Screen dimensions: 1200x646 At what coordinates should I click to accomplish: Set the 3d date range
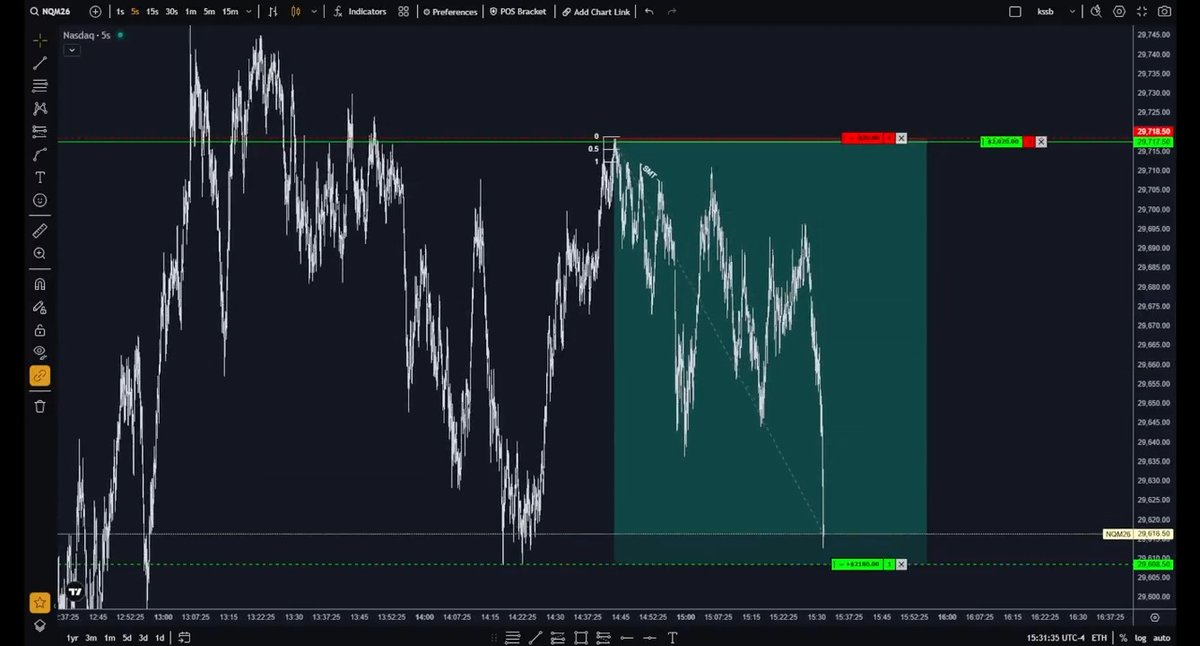144,638
